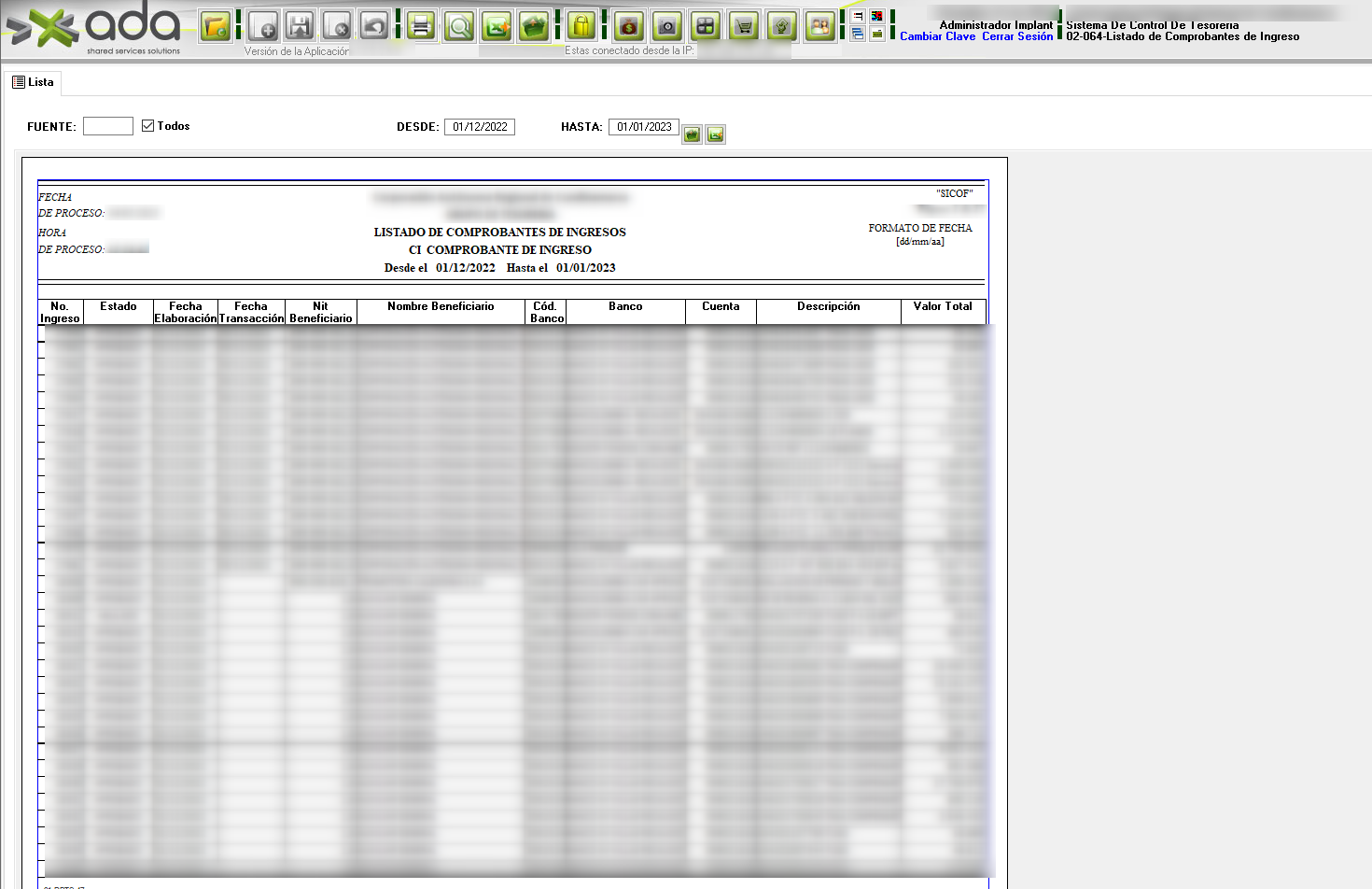Uncheck the Todos checkbox
This screenshot has height=889, width=1372.
(x=147, y=126)
